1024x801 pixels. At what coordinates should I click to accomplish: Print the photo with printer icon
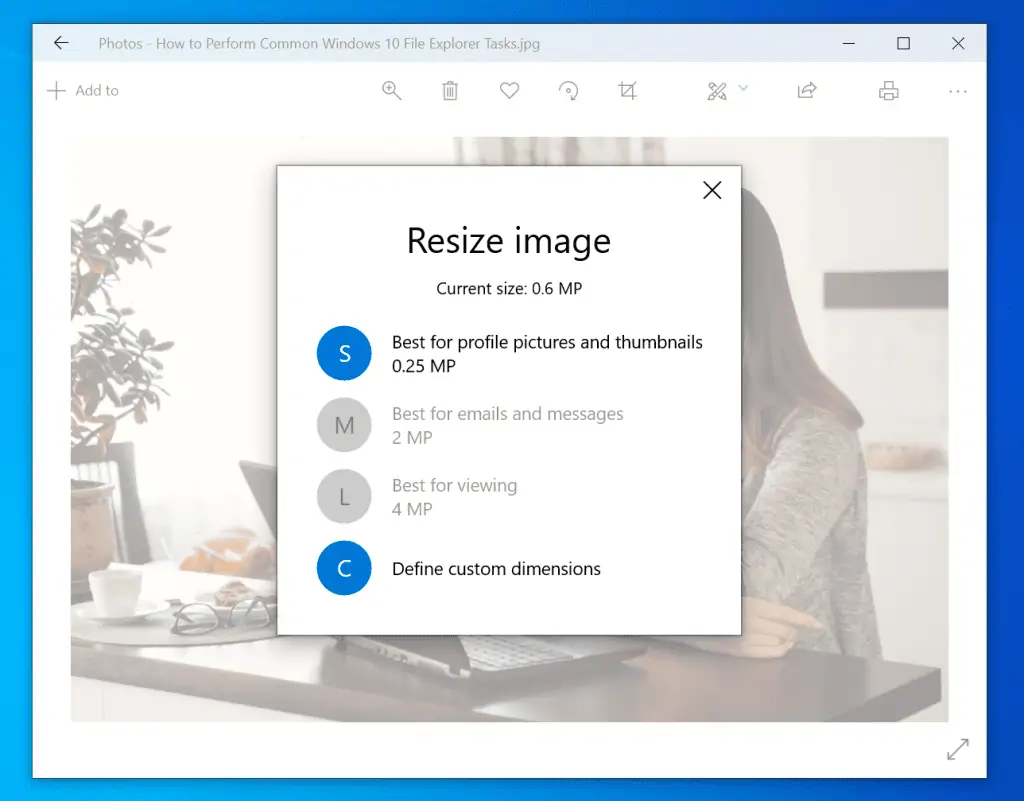coord(888,91)
